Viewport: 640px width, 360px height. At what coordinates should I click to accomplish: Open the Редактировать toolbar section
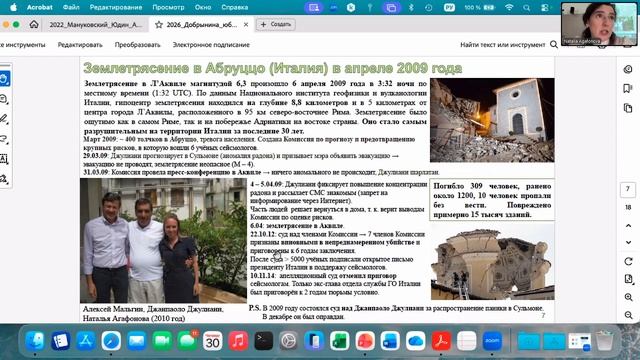tap(80, 45)
